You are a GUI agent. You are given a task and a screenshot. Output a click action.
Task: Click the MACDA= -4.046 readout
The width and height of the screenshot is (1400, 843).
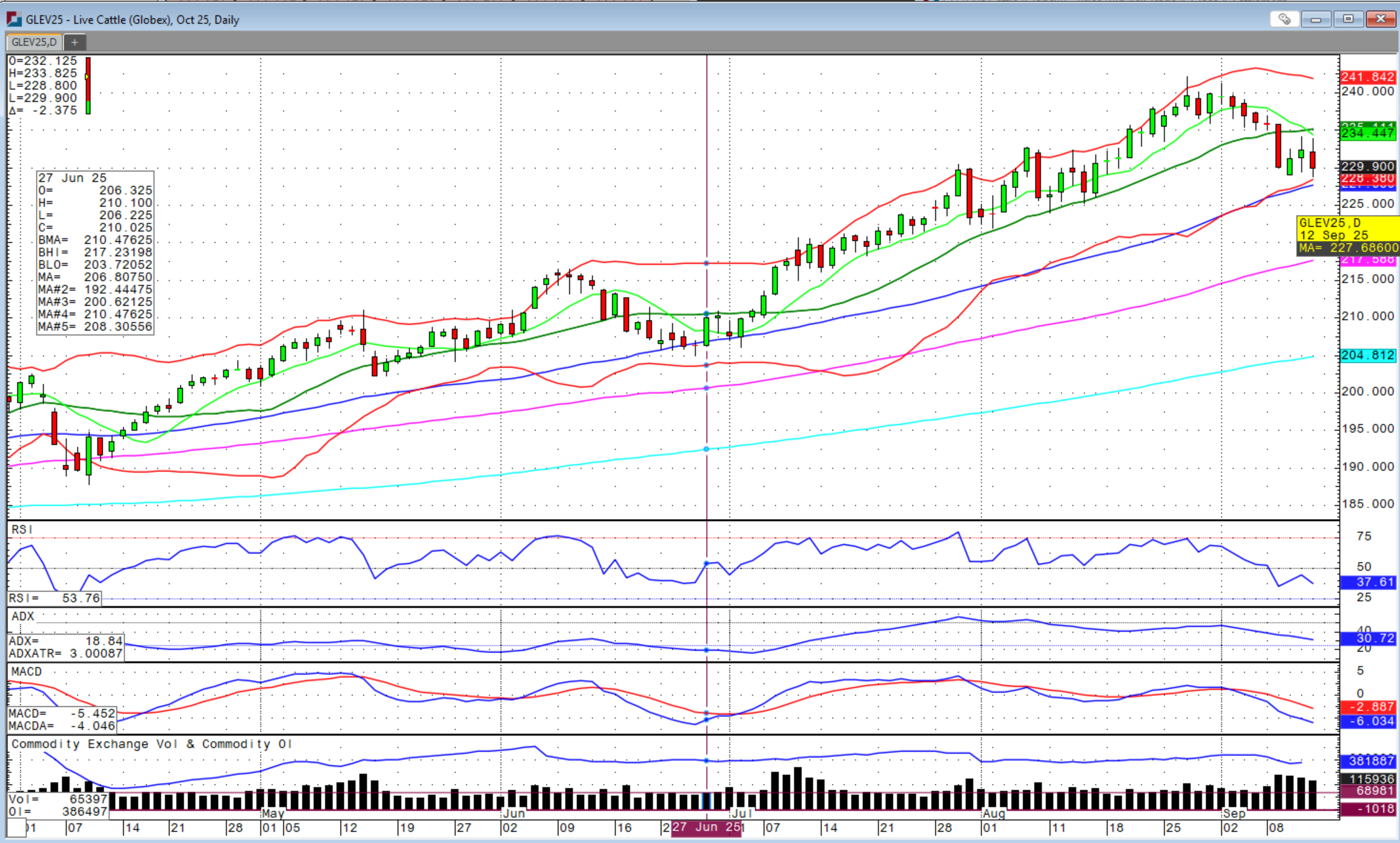pyautogui.click(x=62, y=725)
